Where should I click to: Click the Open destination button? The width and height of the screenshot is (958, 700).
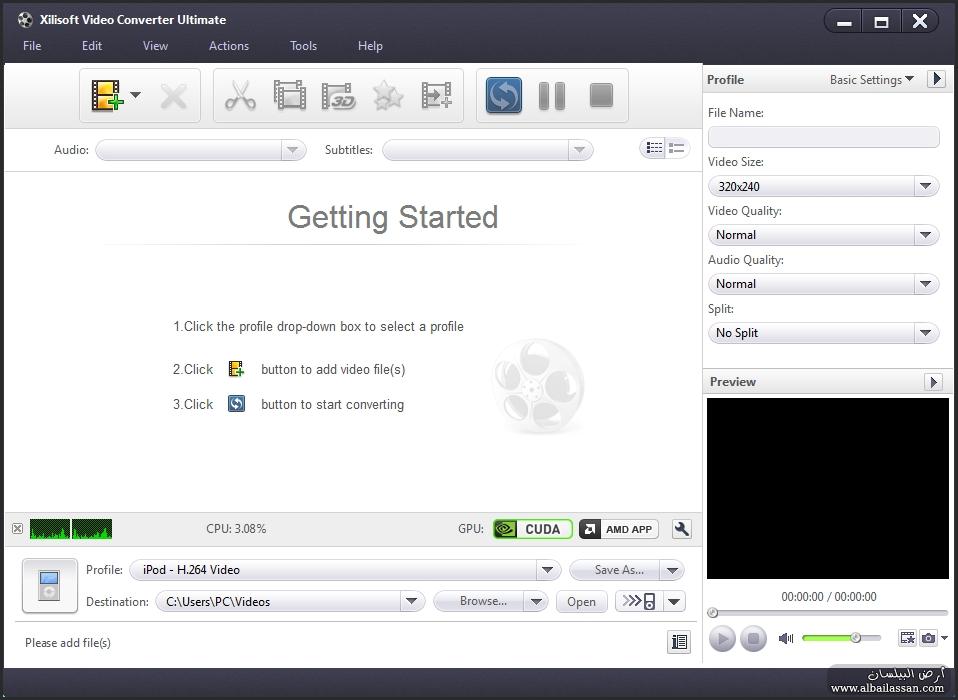tap(582, 602)
